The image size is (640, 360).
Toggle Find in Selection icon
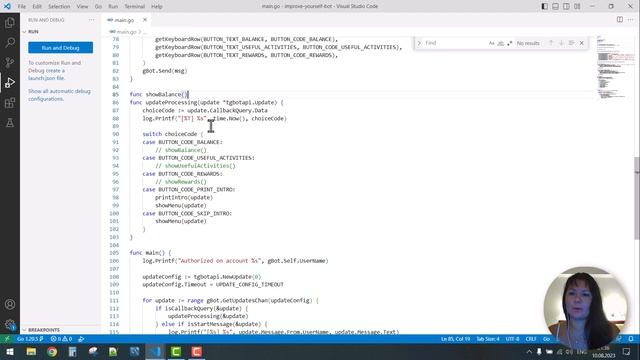571,43
